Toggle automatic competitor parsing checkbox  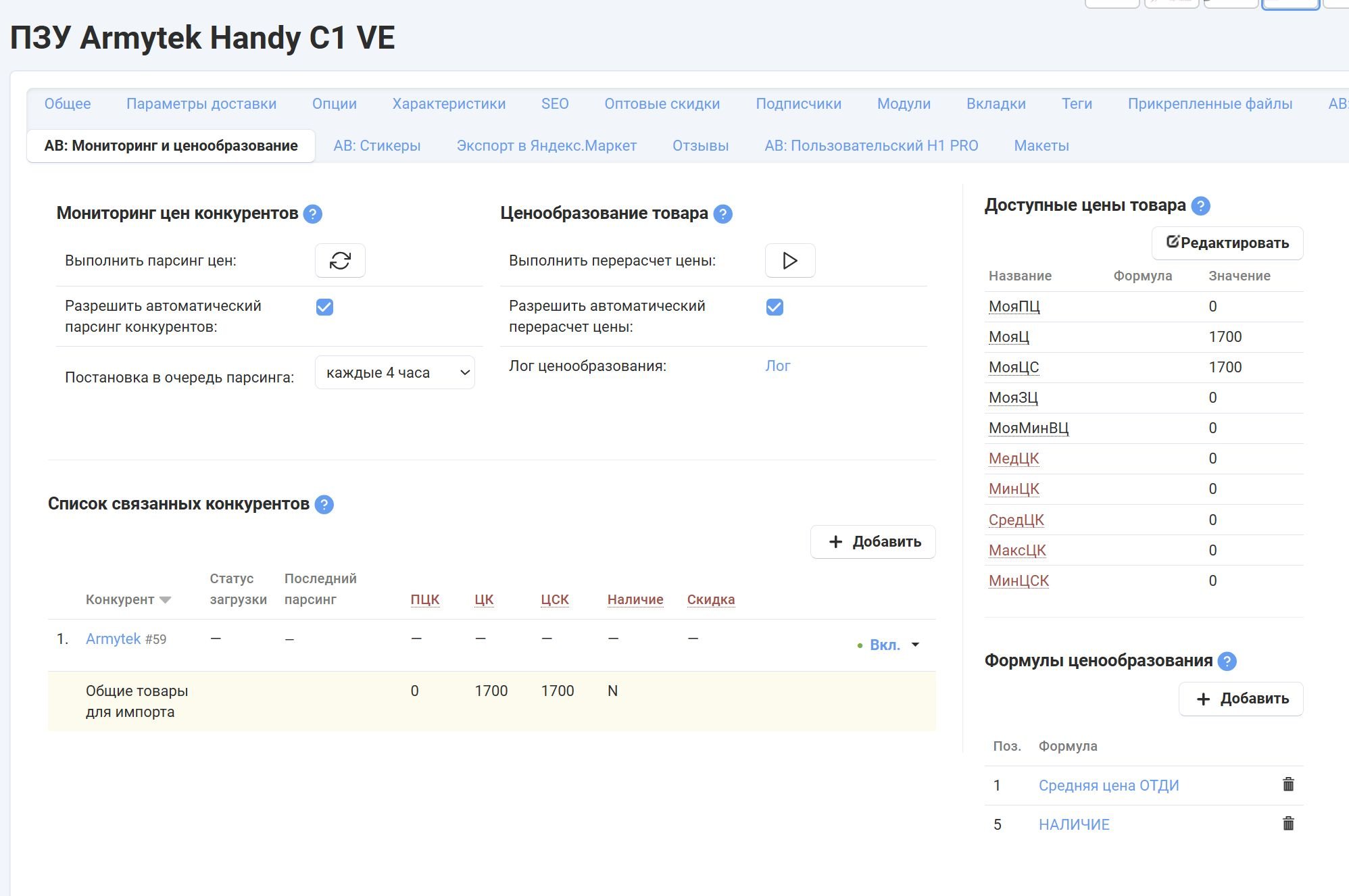(324, 307)
